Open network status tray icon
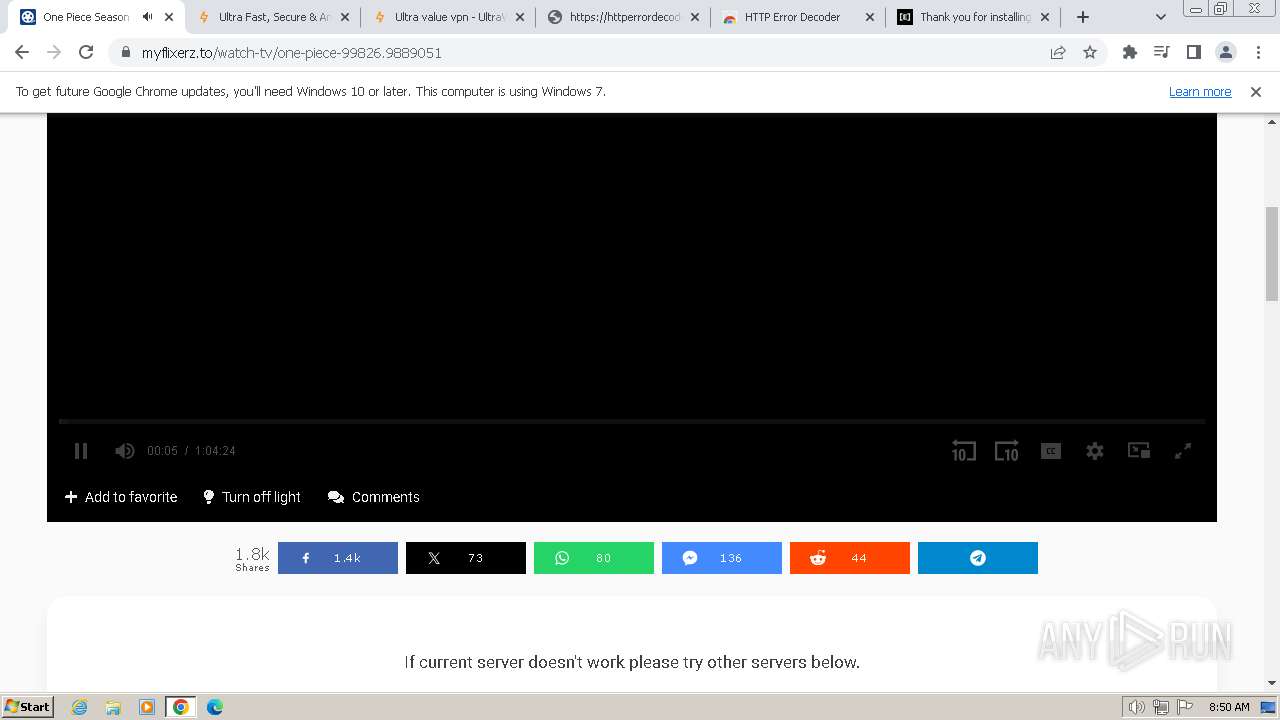This screenshot has width=1280, height=720. tap(1161, 707)
